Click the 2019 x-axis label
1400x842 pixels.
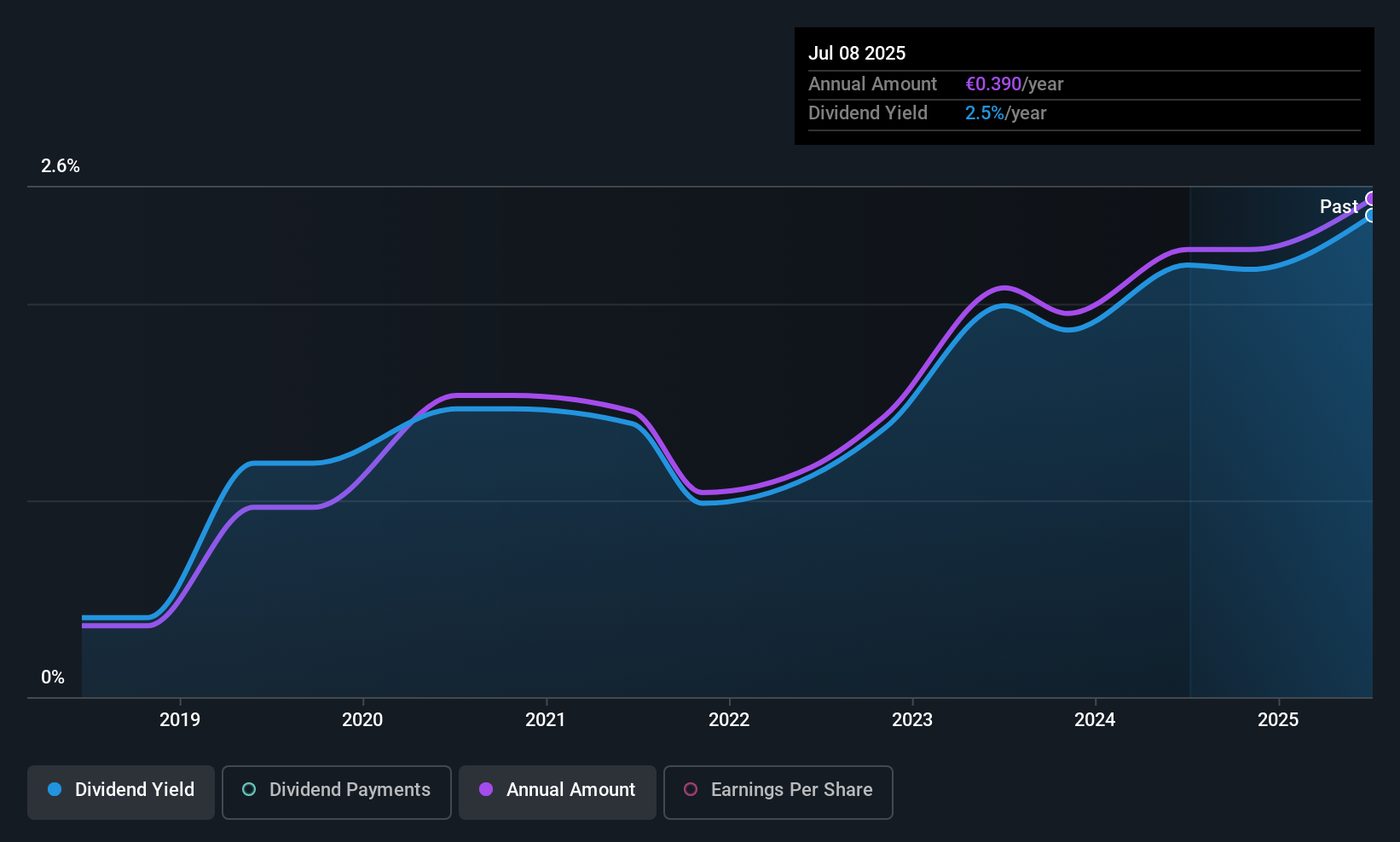coord(180,719)
